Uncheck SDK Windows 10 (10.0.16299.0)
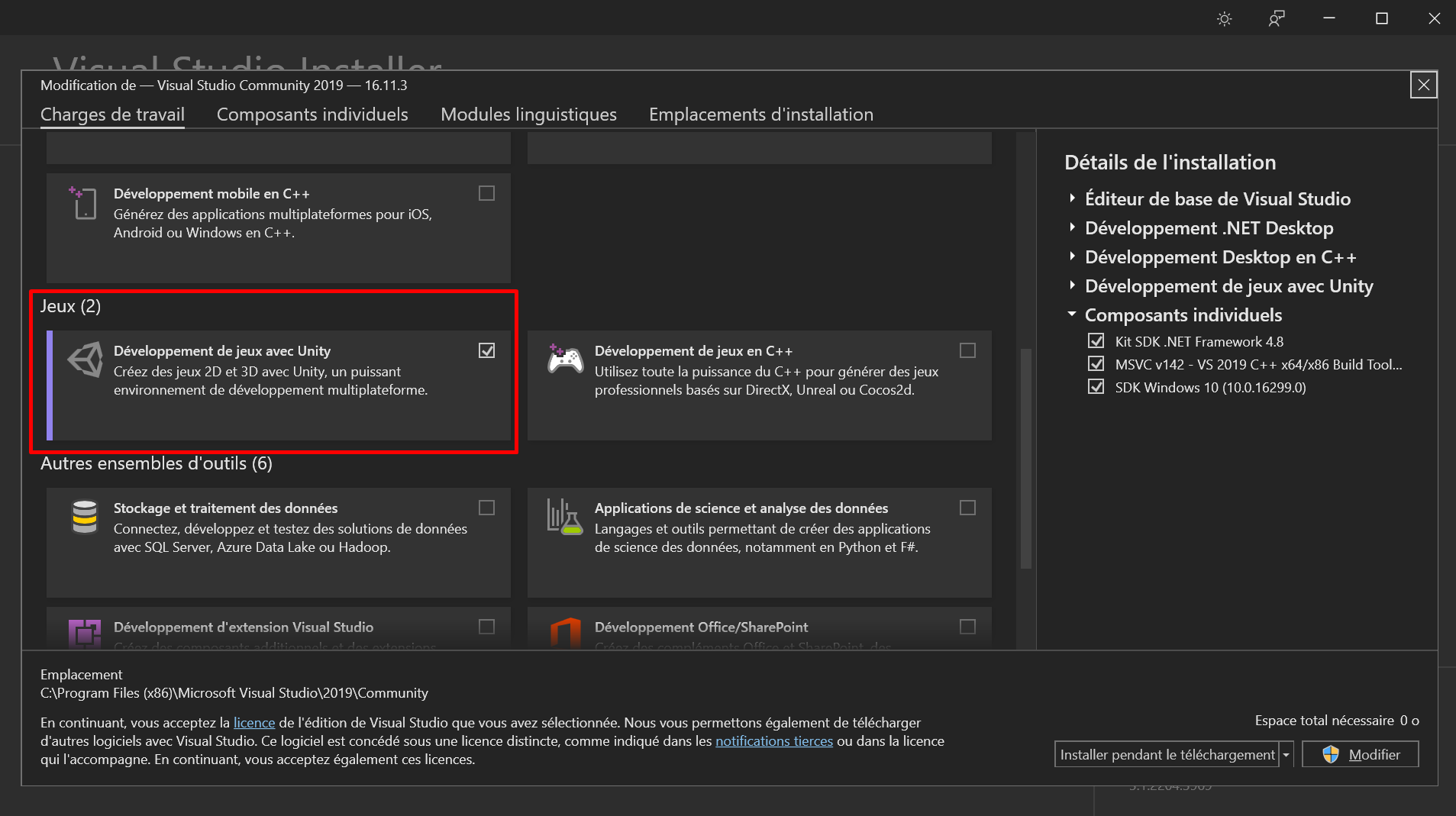This screenshot has width=1456, height=816. coord(1096,386)
